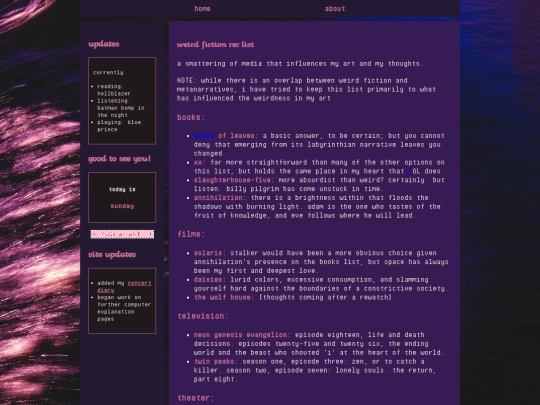Click the 'television:' section heading
This screenshot has width=540, height=405.
pos(203,316)
